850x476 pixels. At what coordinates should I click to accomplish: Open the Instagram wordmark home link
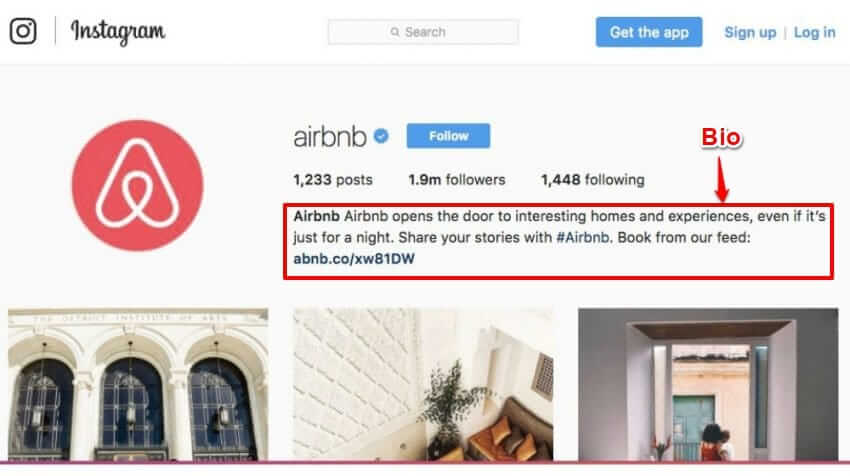point(118,31)
